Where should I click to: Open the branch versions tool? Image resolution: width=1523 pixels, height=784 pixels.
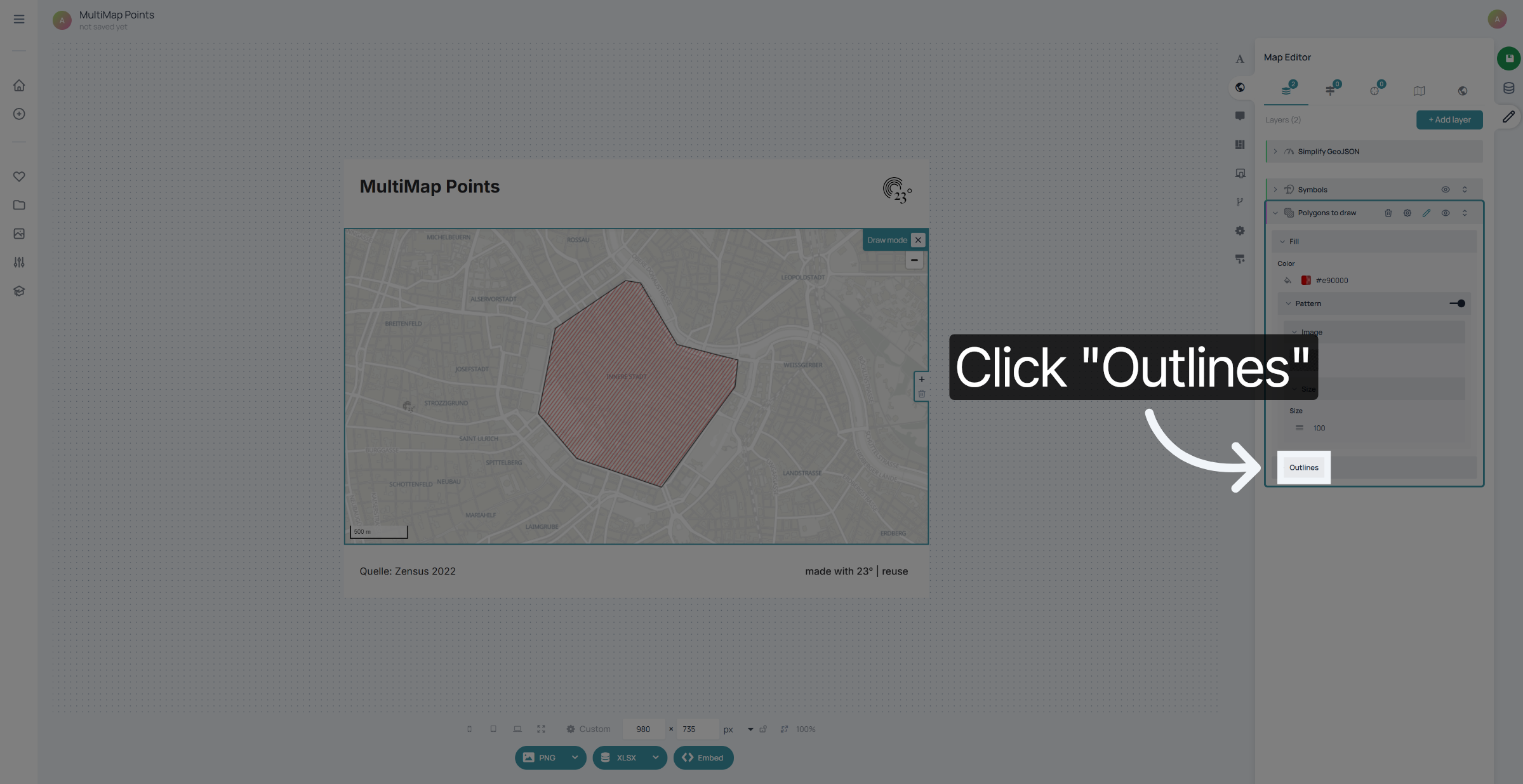coord(1240,202)
